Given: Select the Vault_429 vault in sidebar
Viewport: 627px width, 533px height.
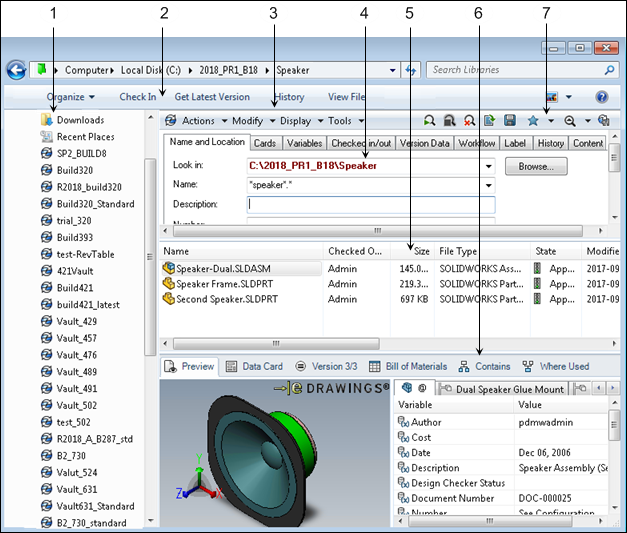Looking at the screenshot, I should [77, 321].
